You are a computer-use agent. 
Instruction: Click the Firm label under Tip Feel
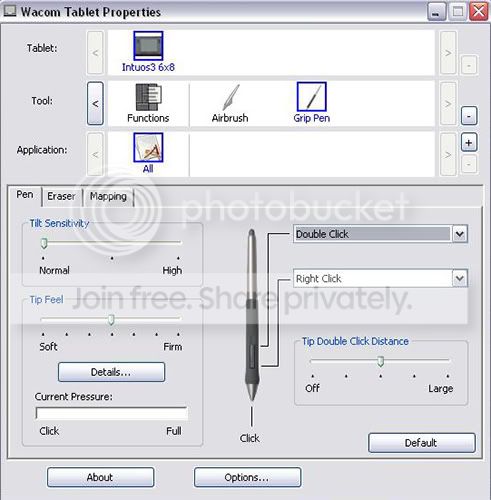[x=173, y=347]
